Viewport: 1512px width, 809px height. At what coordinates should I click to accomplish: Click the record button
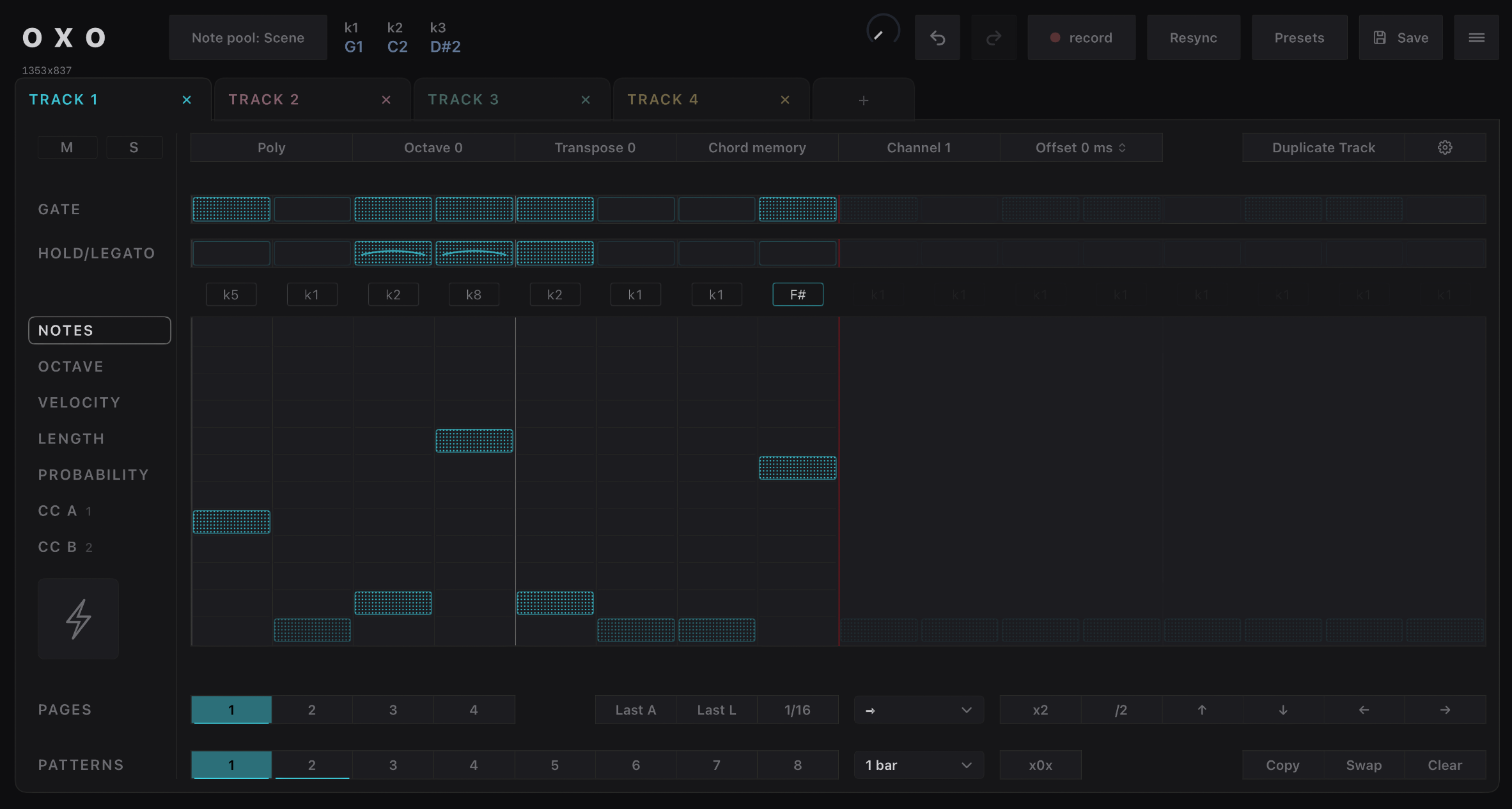[1082, 38]
